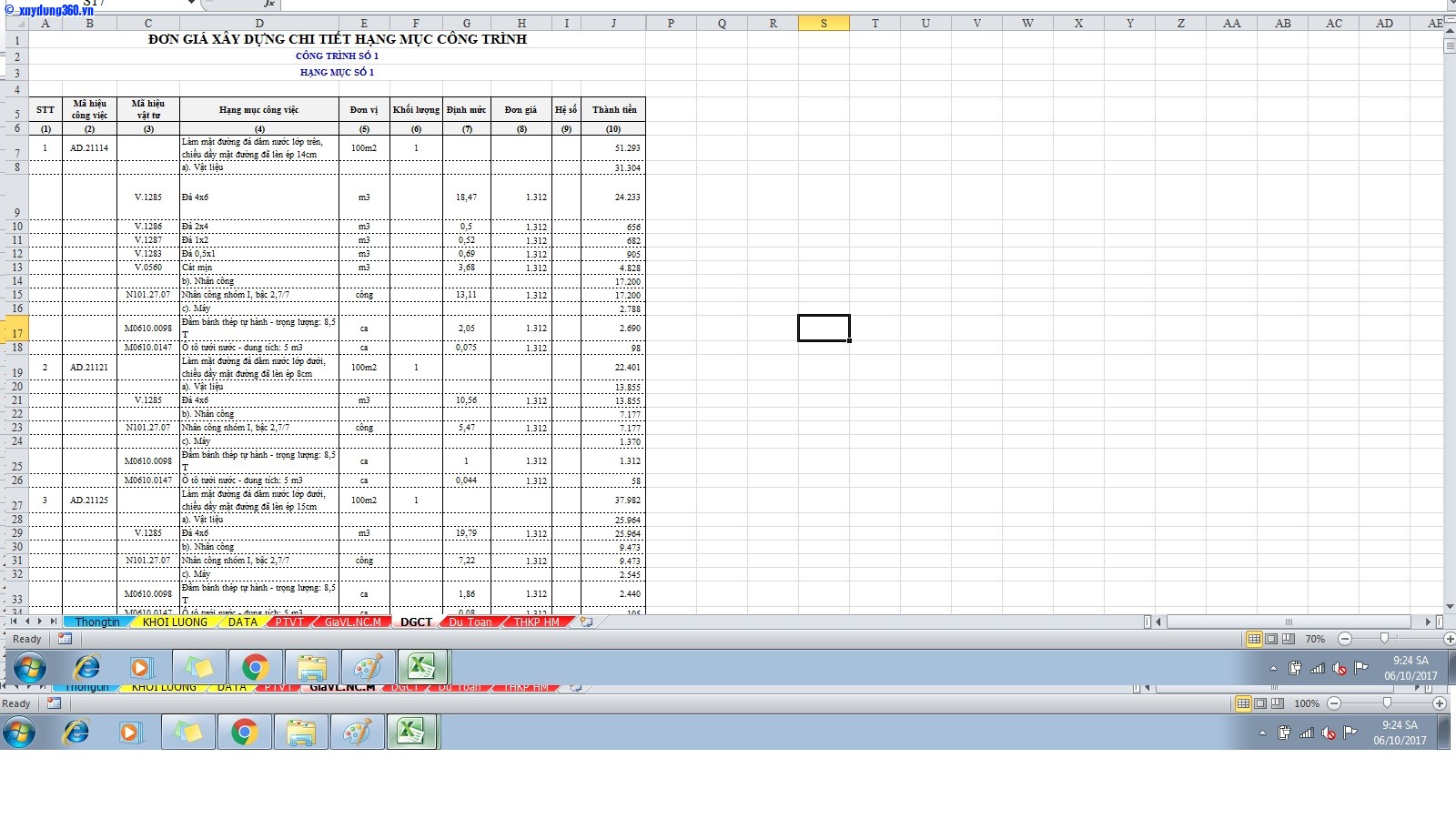Switch to Page Layout view beside 70% zoom

[x=1271, y=639]
